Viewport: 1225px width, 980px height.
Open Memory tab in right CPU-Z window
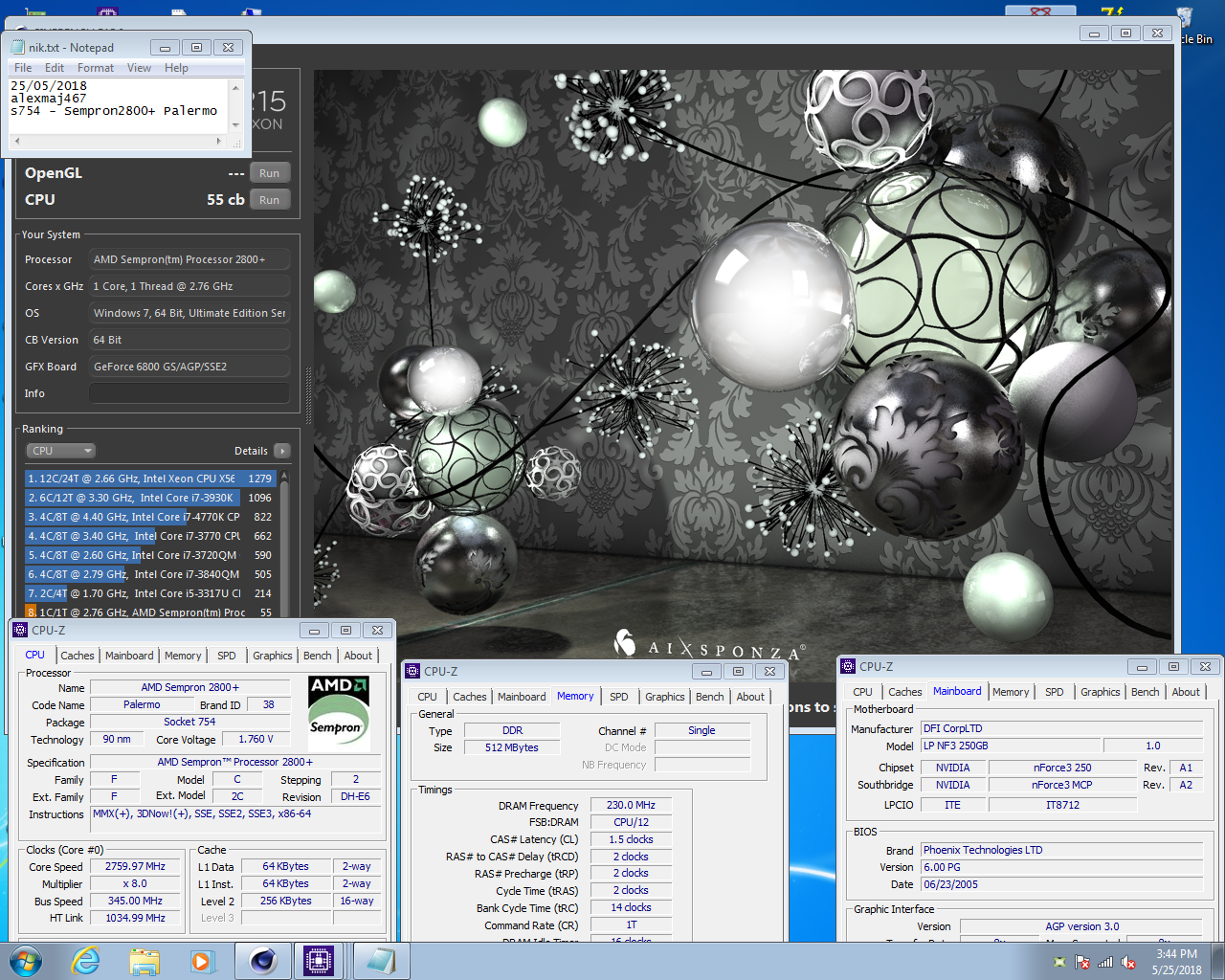(x=1011, y=692)
